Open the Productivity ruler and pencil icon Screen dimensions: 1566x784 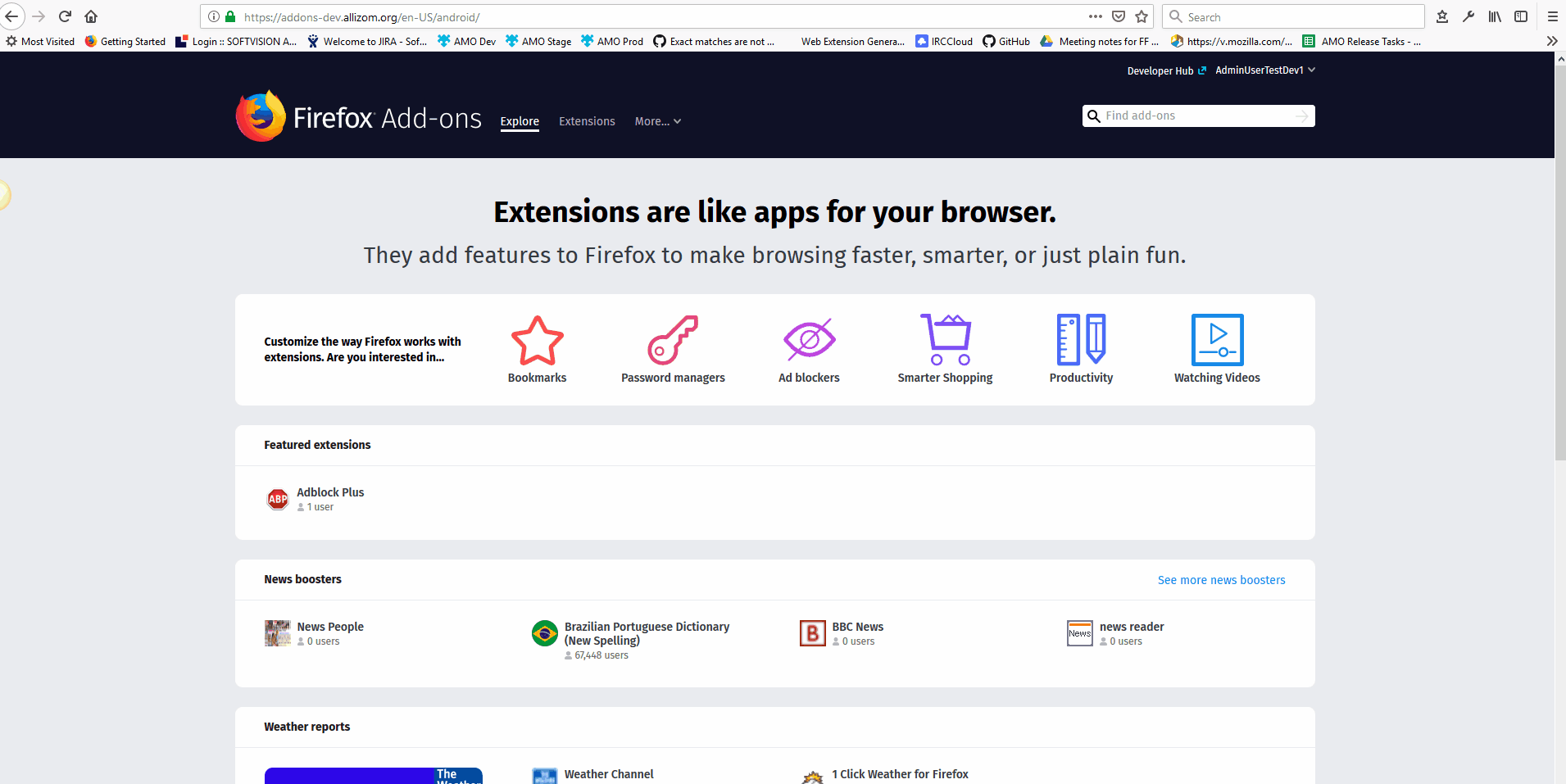[1082, 340]
